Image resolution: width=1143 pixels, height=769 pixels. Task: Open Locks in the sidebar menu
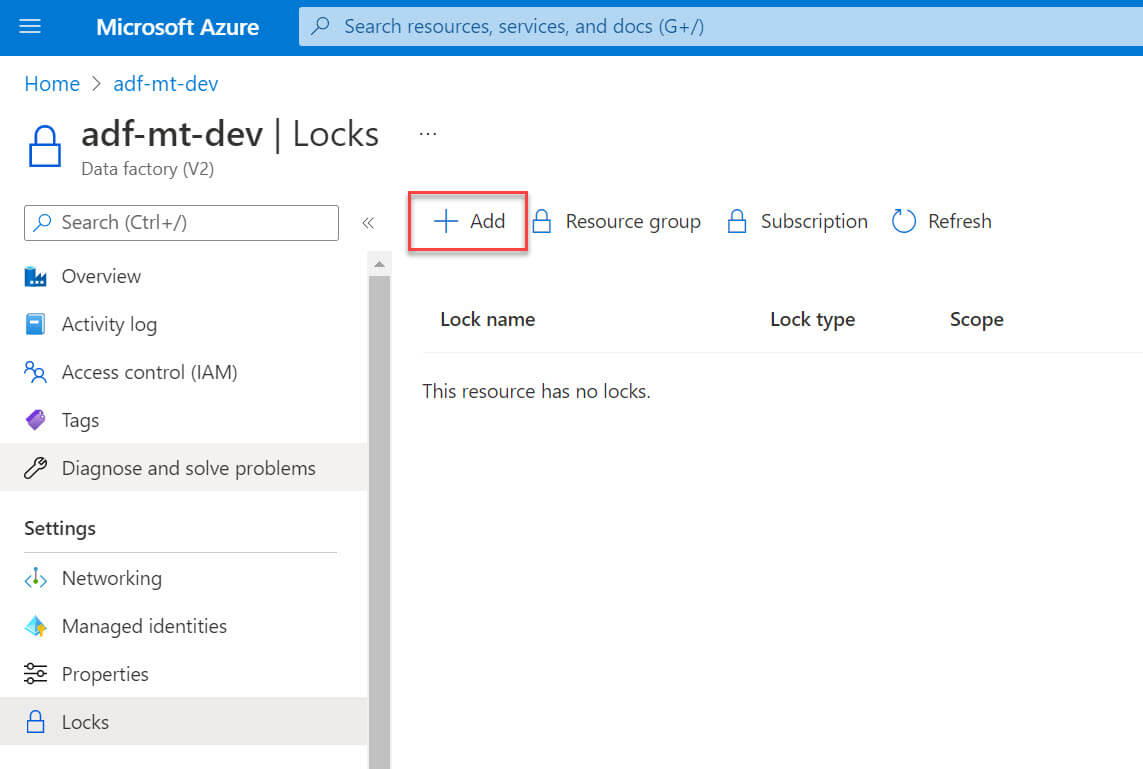[85, 722]
